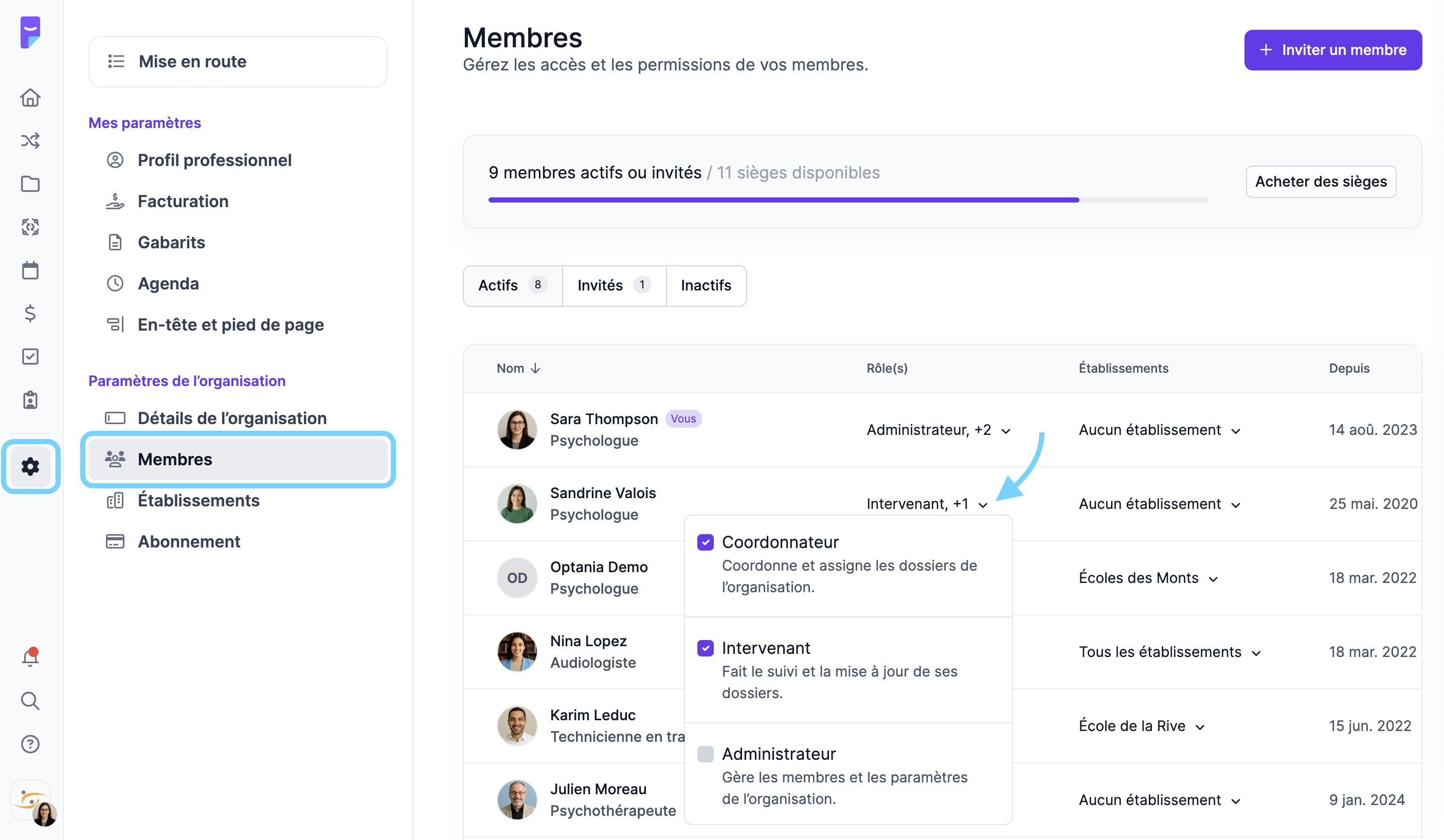The height and width of the screenshot is (840, 1444).
Task: Open the clipboard badge sidebar icon
Action: click(x=30, y=400)
